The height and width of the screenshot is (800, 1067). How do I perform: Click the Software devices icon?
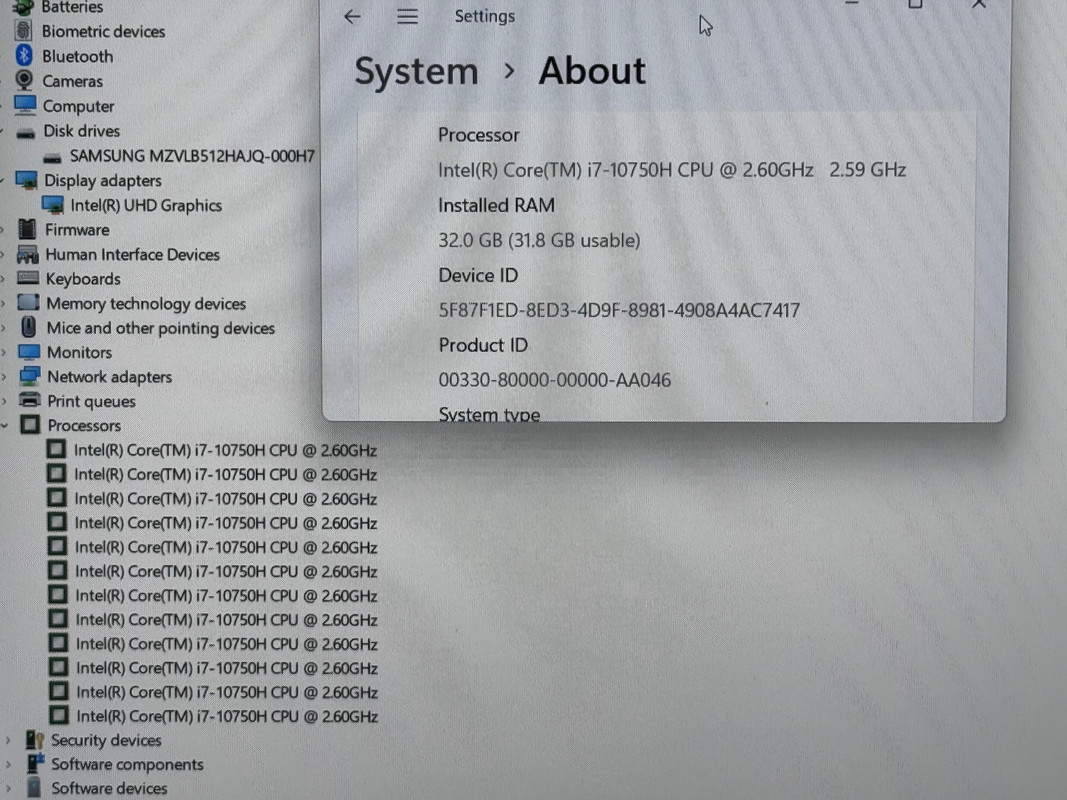33,788
